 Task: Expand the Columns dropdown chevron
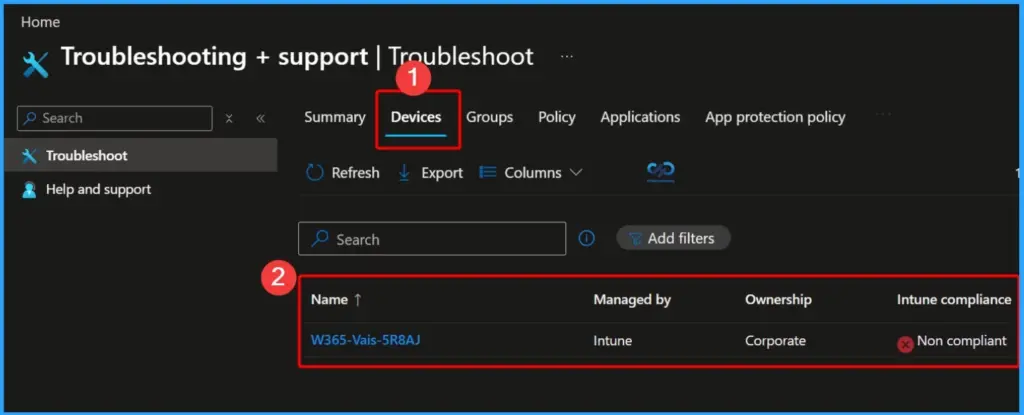(x=575, y=173)
